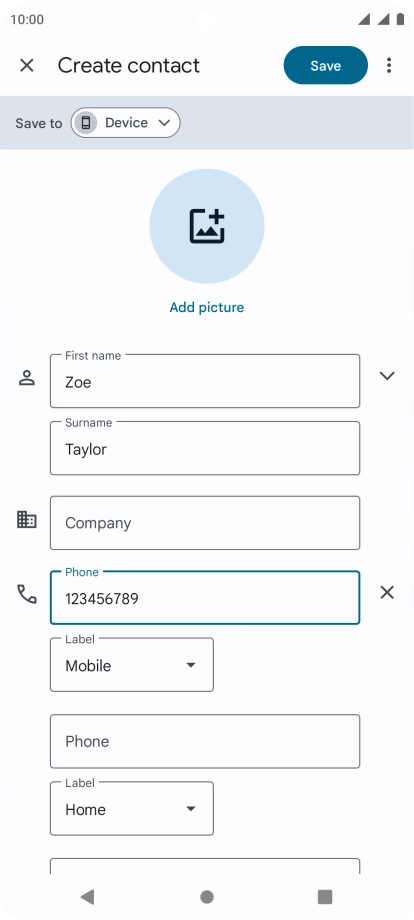Click the company building icon
Screen dimensions: 414x920
click(x=27, y=519)
